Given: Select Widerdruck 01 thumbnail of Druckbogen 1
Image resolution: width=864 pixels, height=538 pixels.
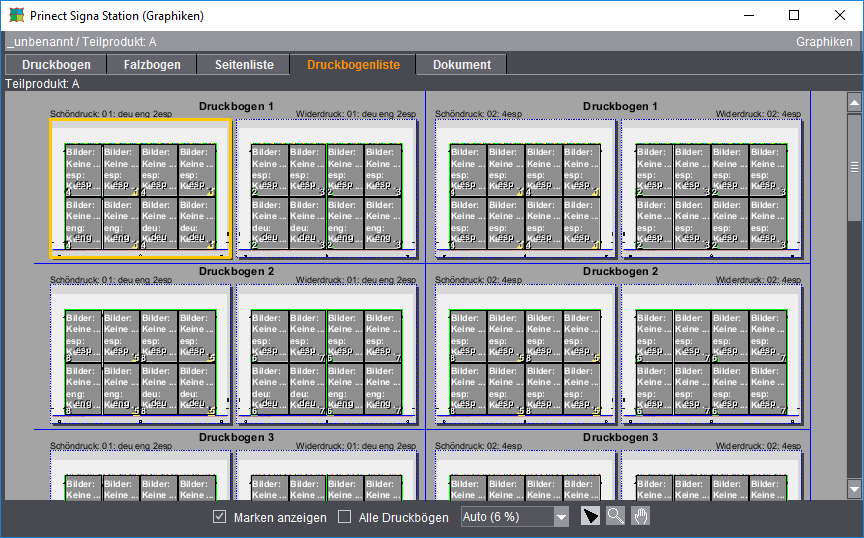Looking at the screenshot, I should click(326, 188).
